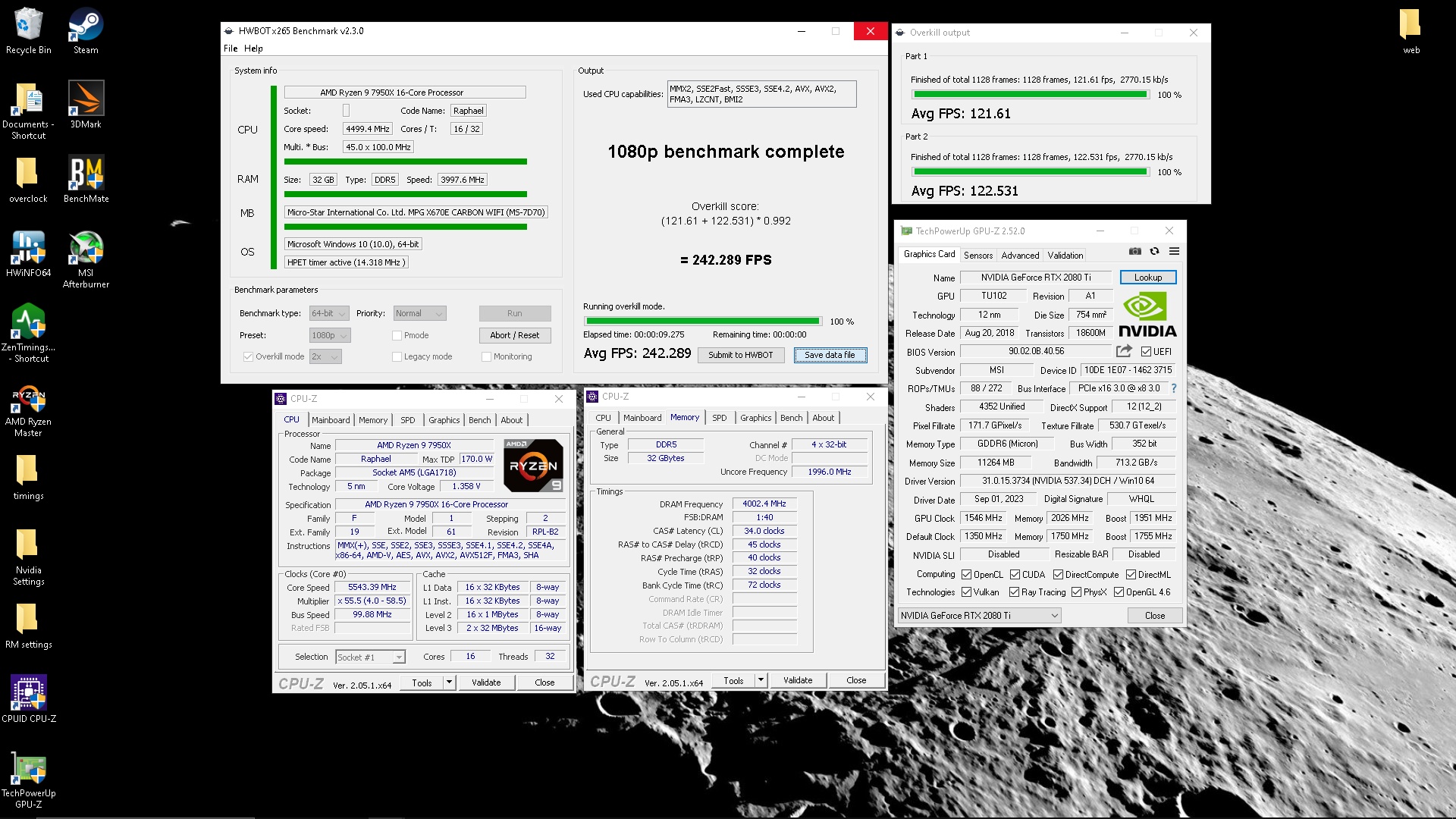Toggle the OpenCL checkbox in GPU-Z
Viewport: 1456px width, 819px height.
point(966,575)
